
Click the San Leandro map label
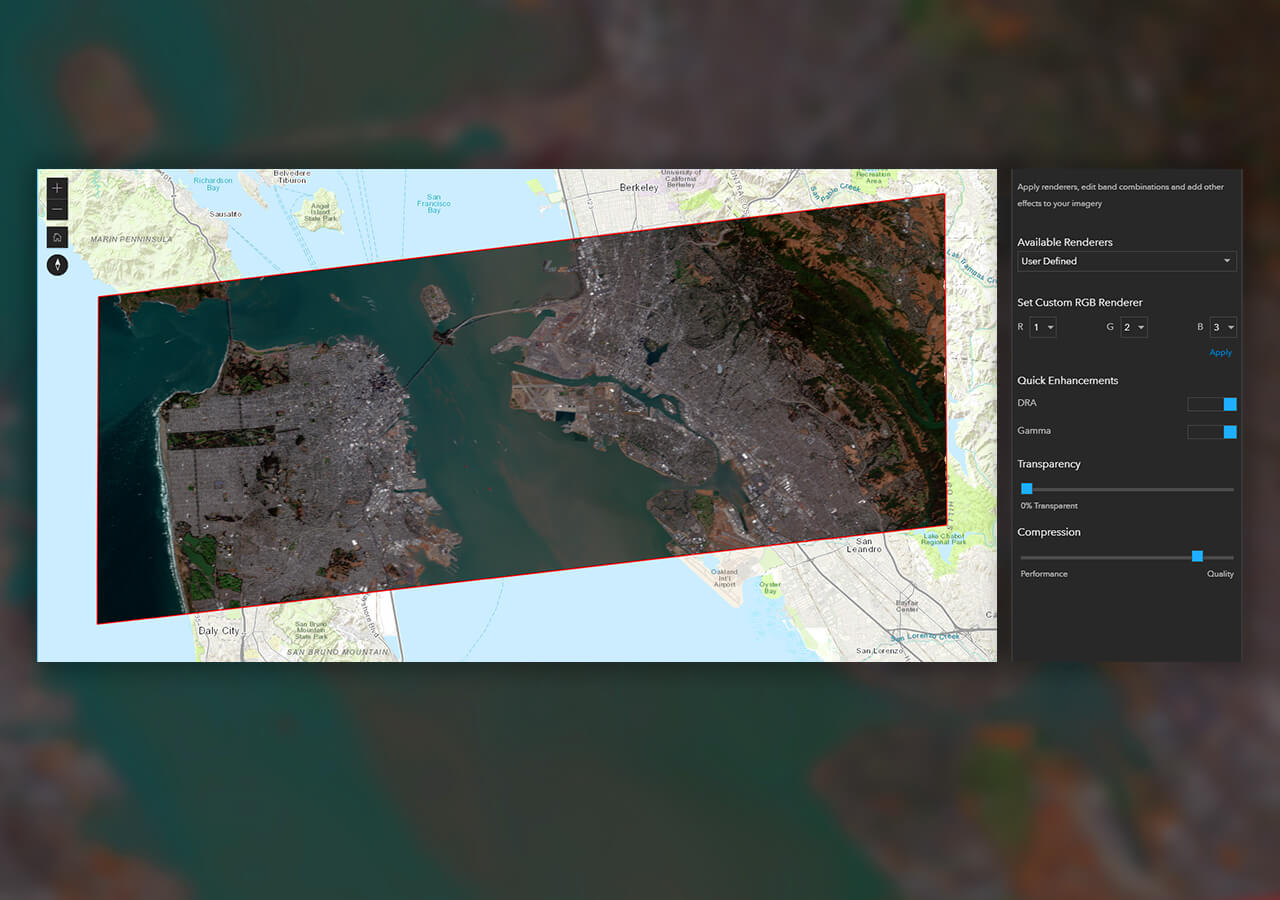864,545
